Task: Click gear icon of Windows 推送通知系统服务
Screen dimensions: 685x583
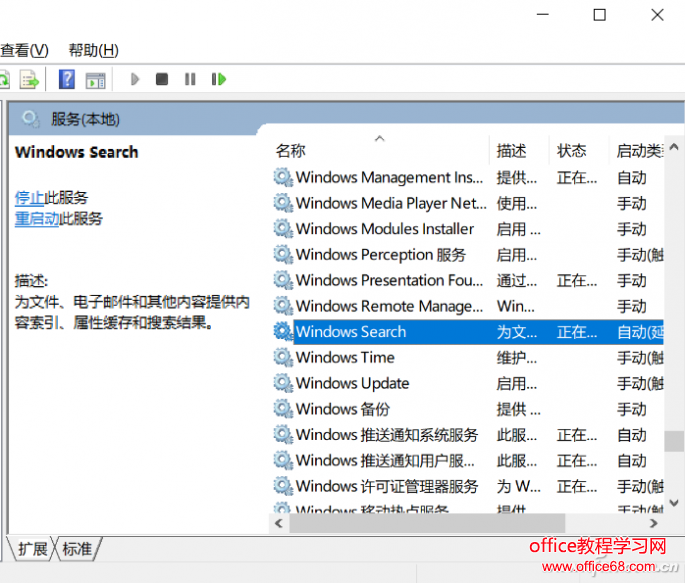Action: point(283,435)
